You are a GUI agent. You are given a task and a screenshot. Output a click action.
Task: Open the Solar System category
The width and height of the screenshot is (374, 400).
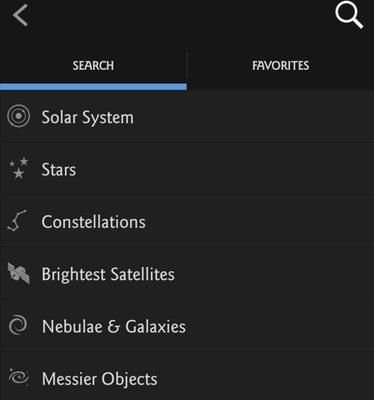pos(187,117)
